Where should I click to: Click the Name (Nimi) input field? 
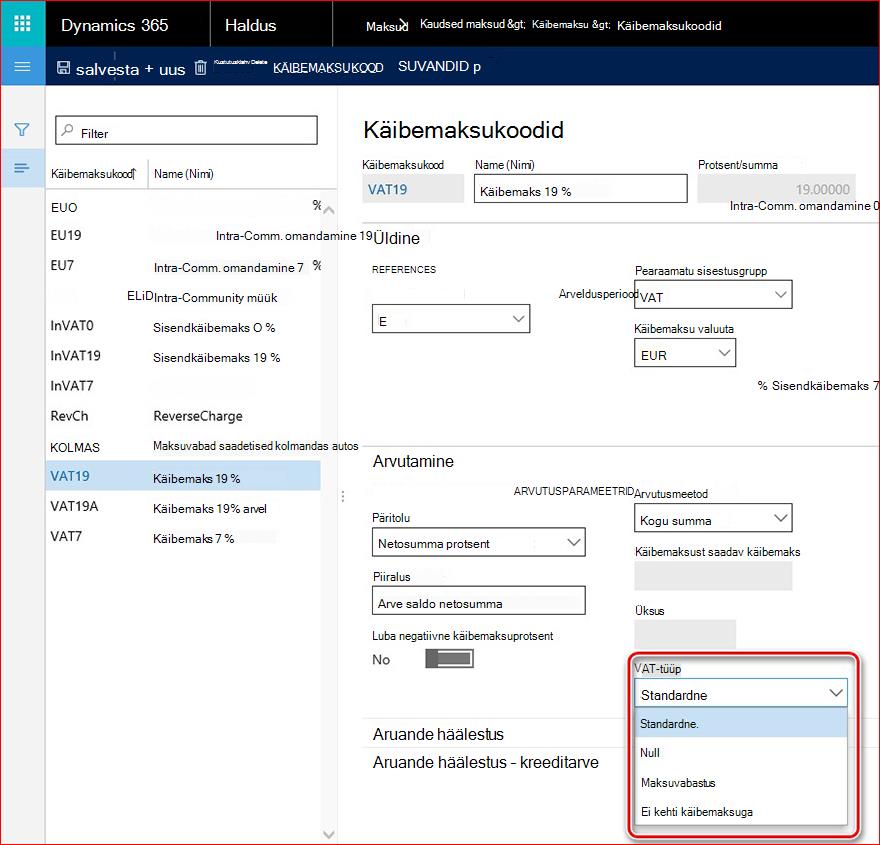click(580, 189)
